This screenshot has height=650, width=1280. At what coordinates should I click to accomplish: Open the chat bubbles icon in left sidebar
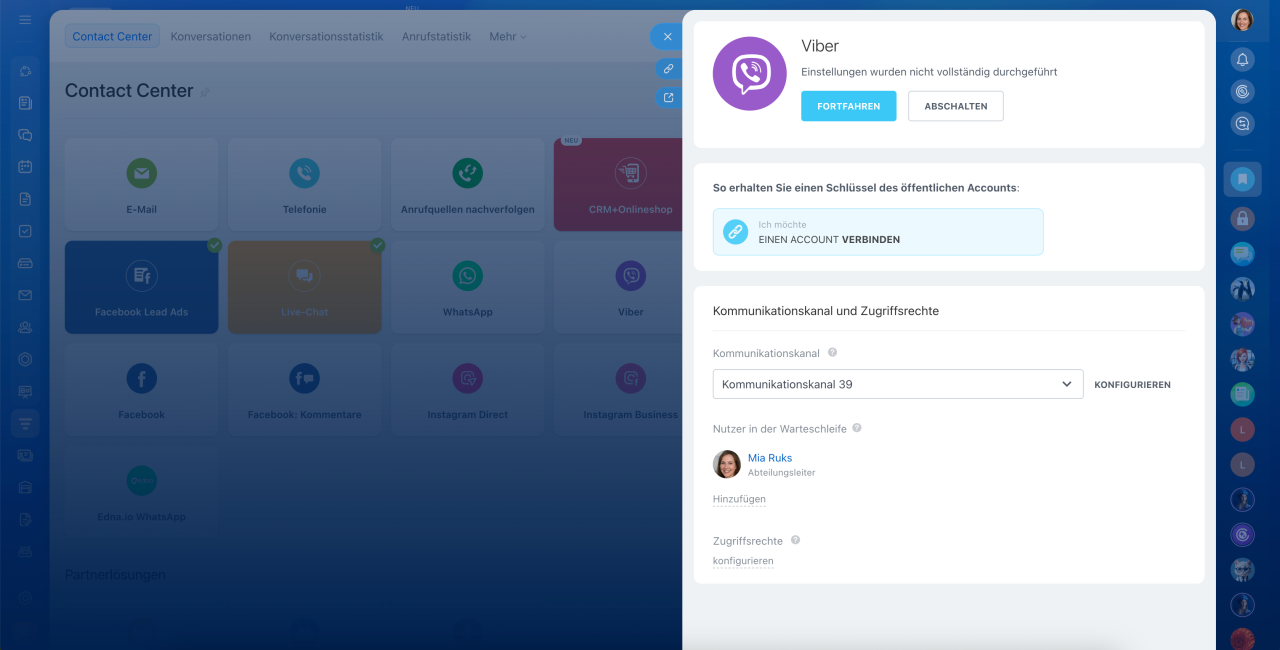pos(25,135)
